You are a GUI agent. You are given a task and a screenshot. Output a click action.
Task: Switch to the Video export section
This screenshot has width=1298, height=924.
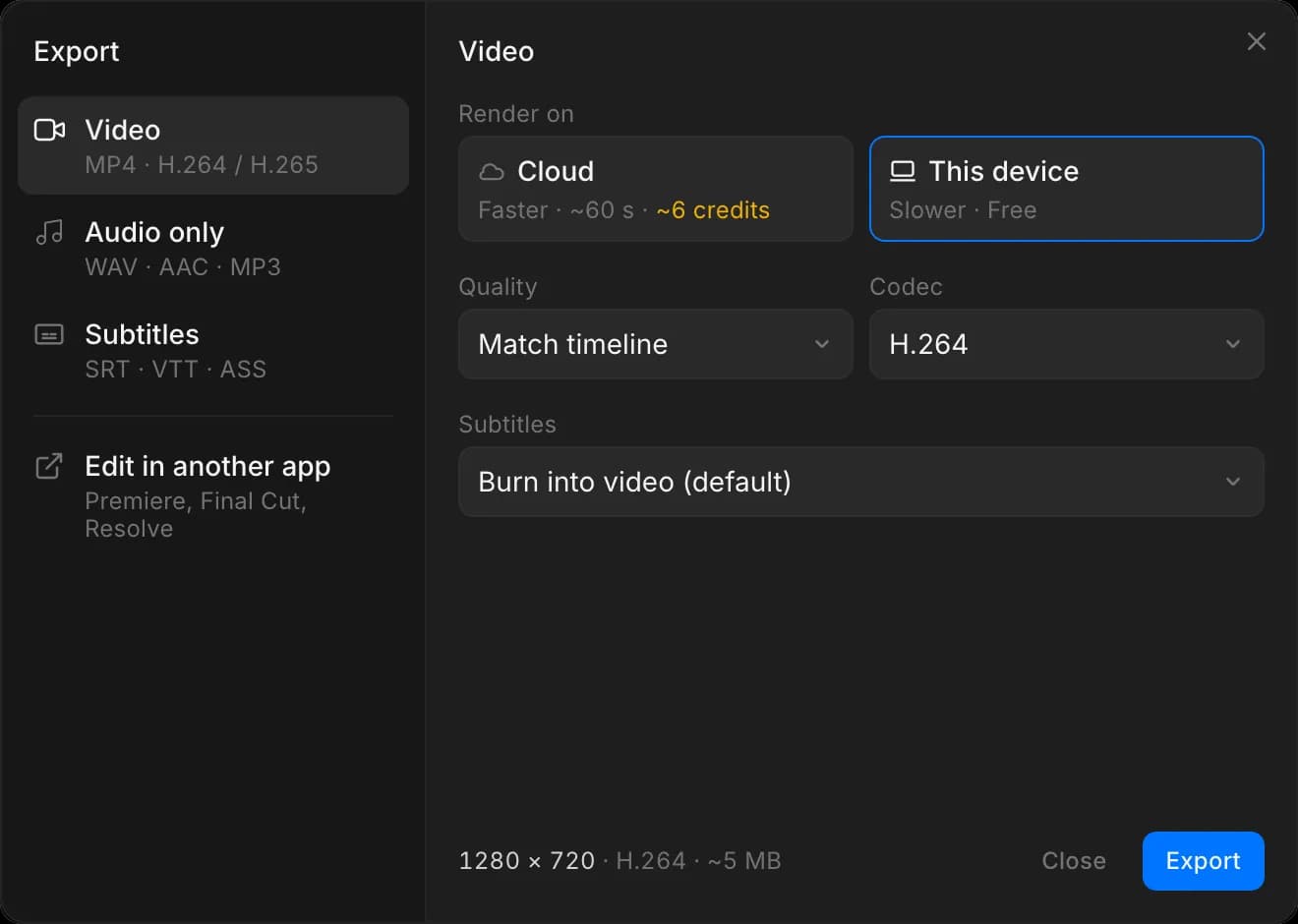coord(213,145)
